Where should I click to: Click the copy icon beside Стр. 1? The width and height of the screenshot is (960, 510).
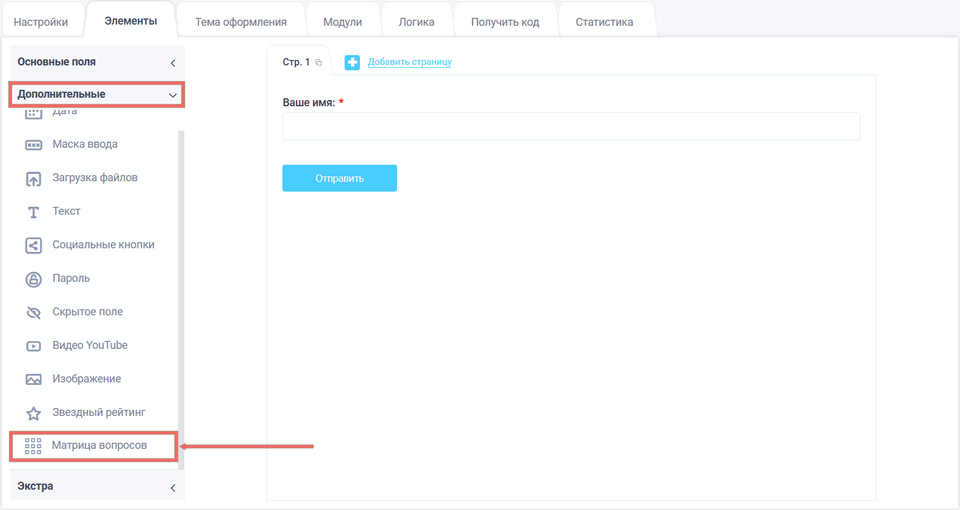(319, 63)
